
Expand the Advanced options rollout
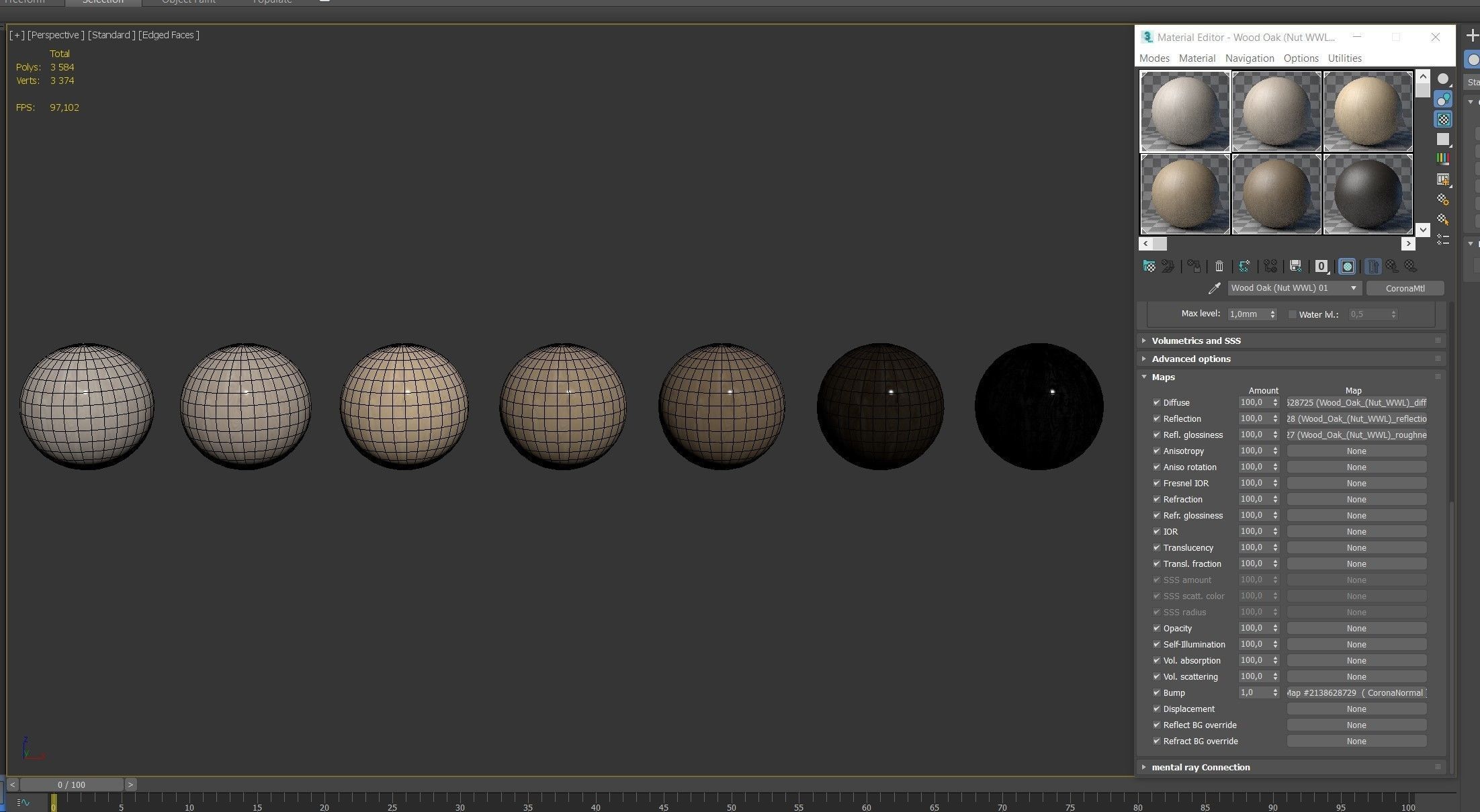1190,359
